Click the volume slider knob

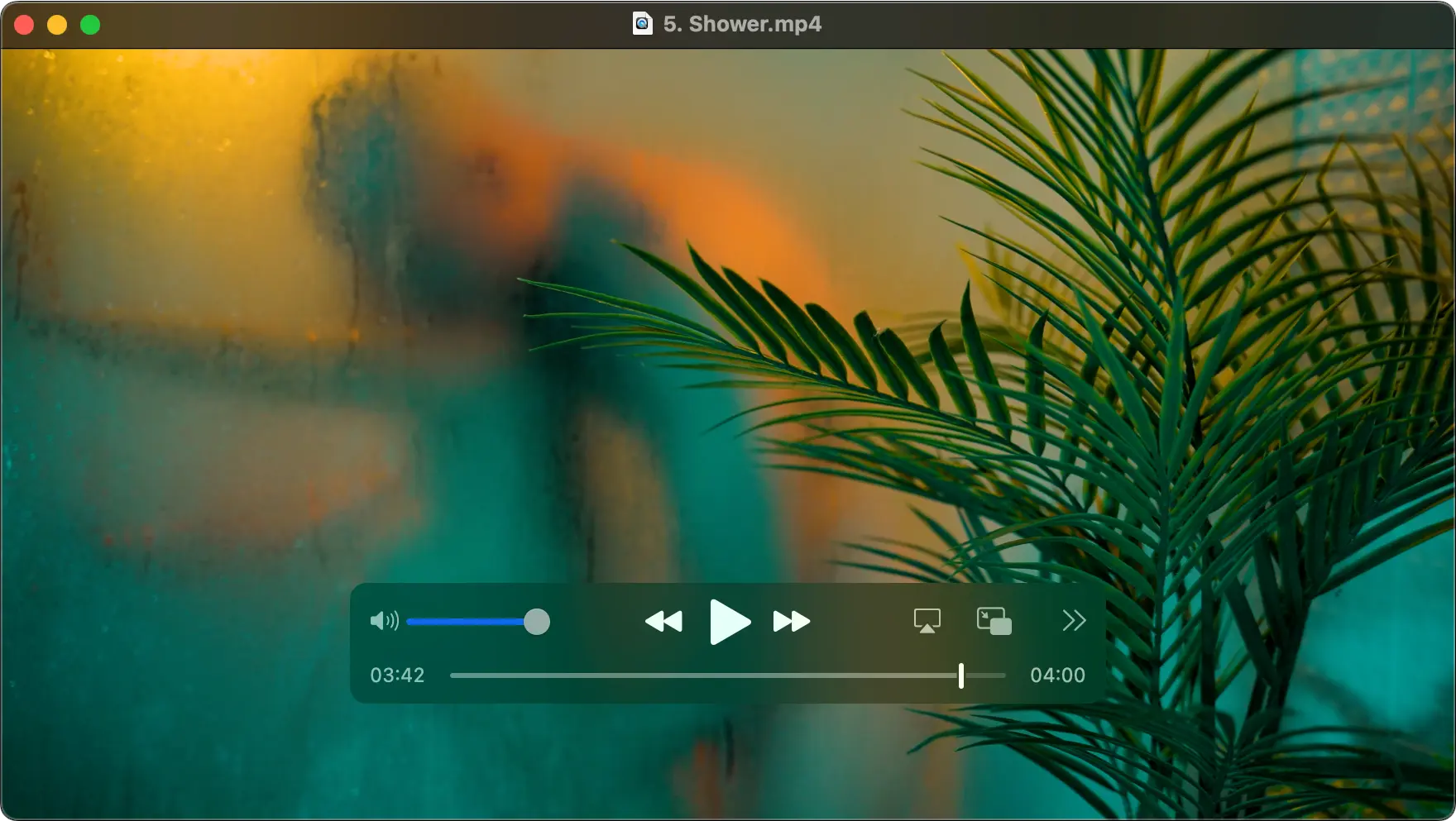[x=537, y=622]
